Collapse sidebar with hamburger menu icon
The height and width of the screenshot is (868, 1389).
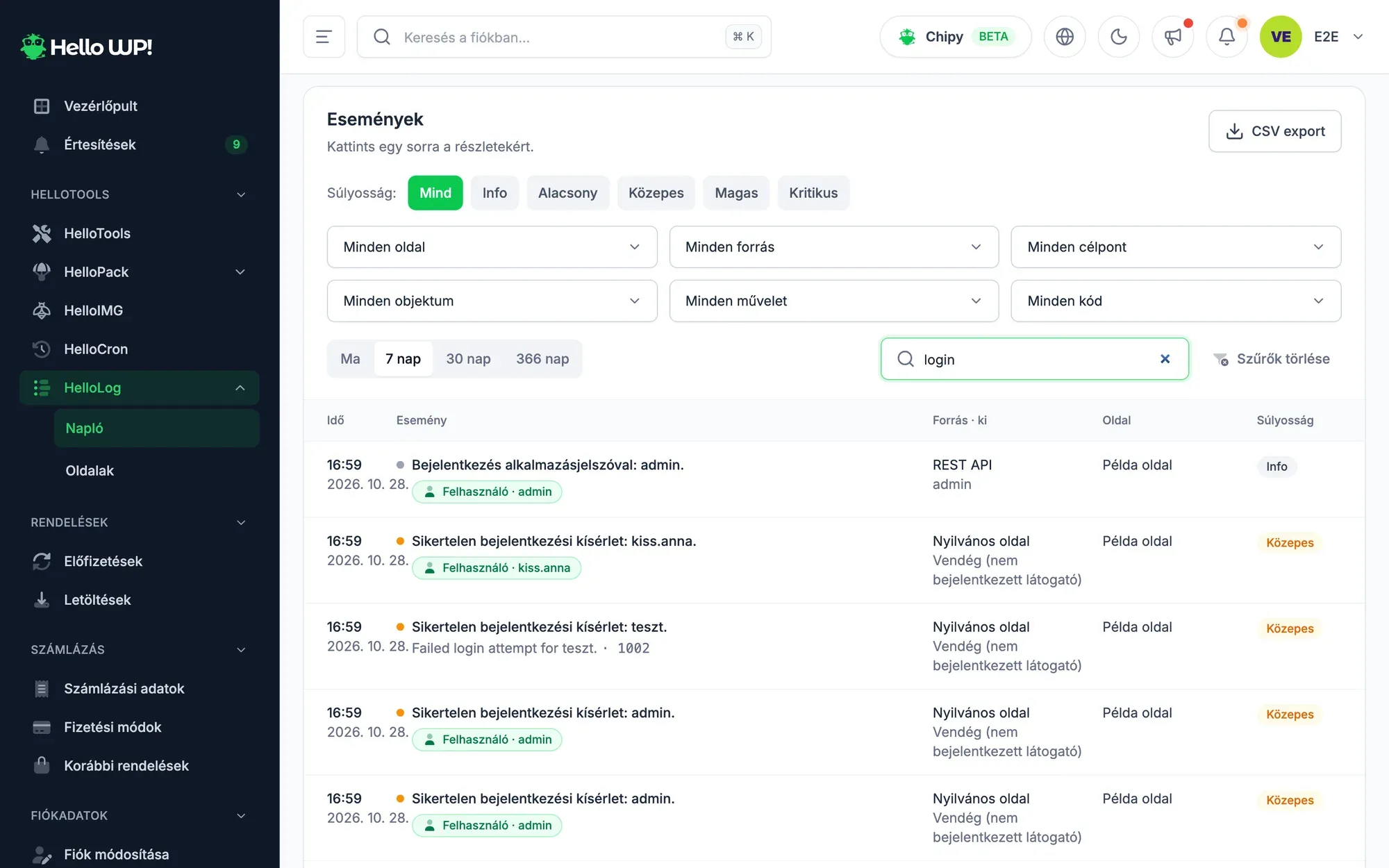click(x=324, y=37)
